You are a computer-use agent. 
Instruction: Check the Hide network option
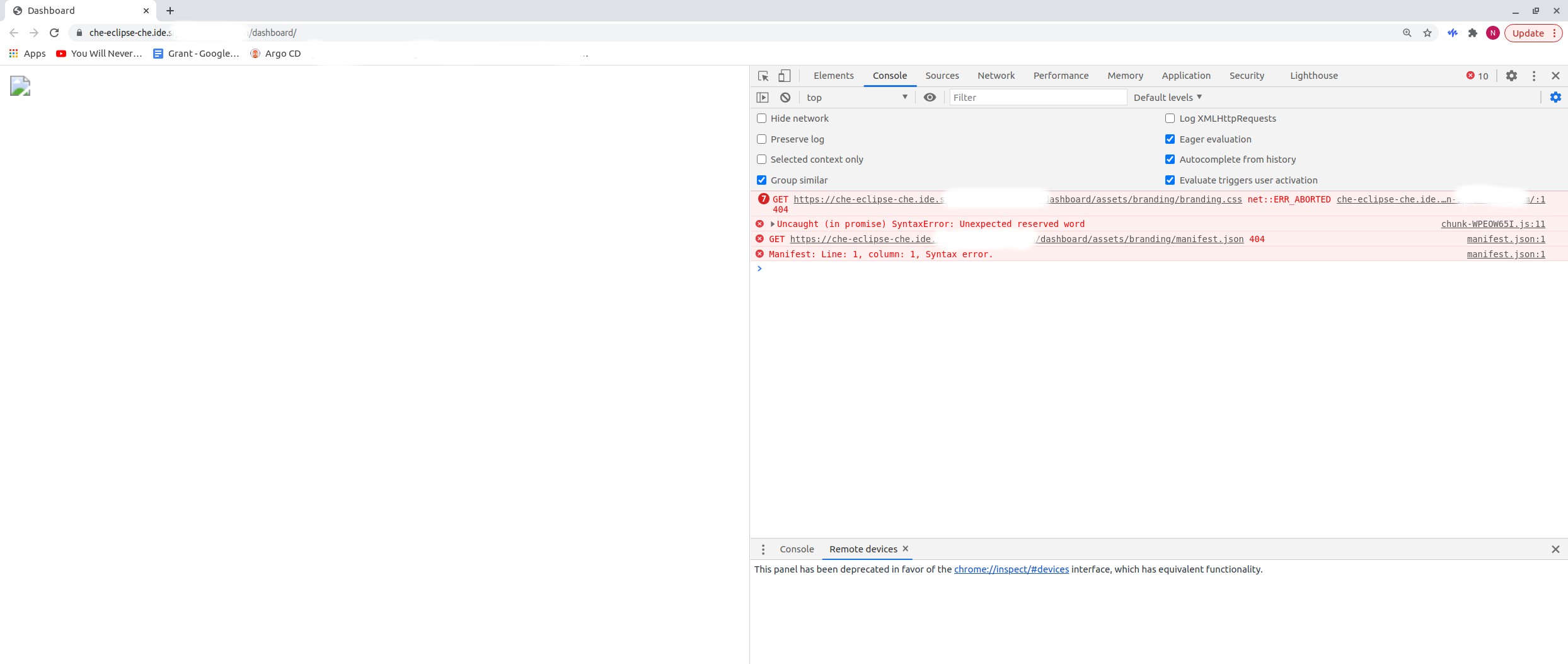click(x=761, y=118)
